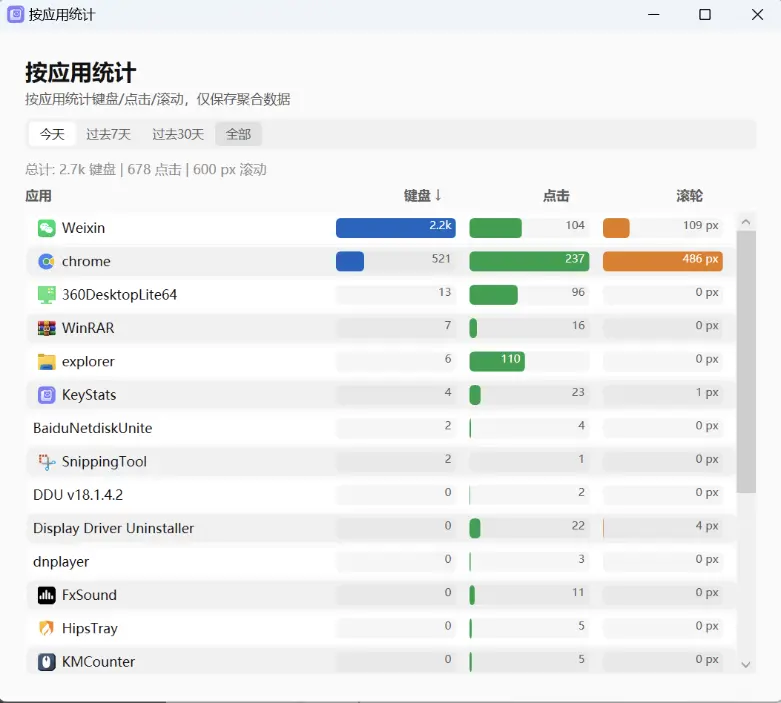
Task: Select the 过去30天 tab
Action: pos(178,134)
